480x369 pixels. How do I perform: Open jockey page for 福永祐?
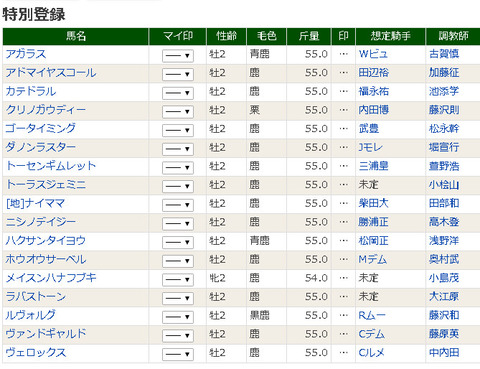374,91
